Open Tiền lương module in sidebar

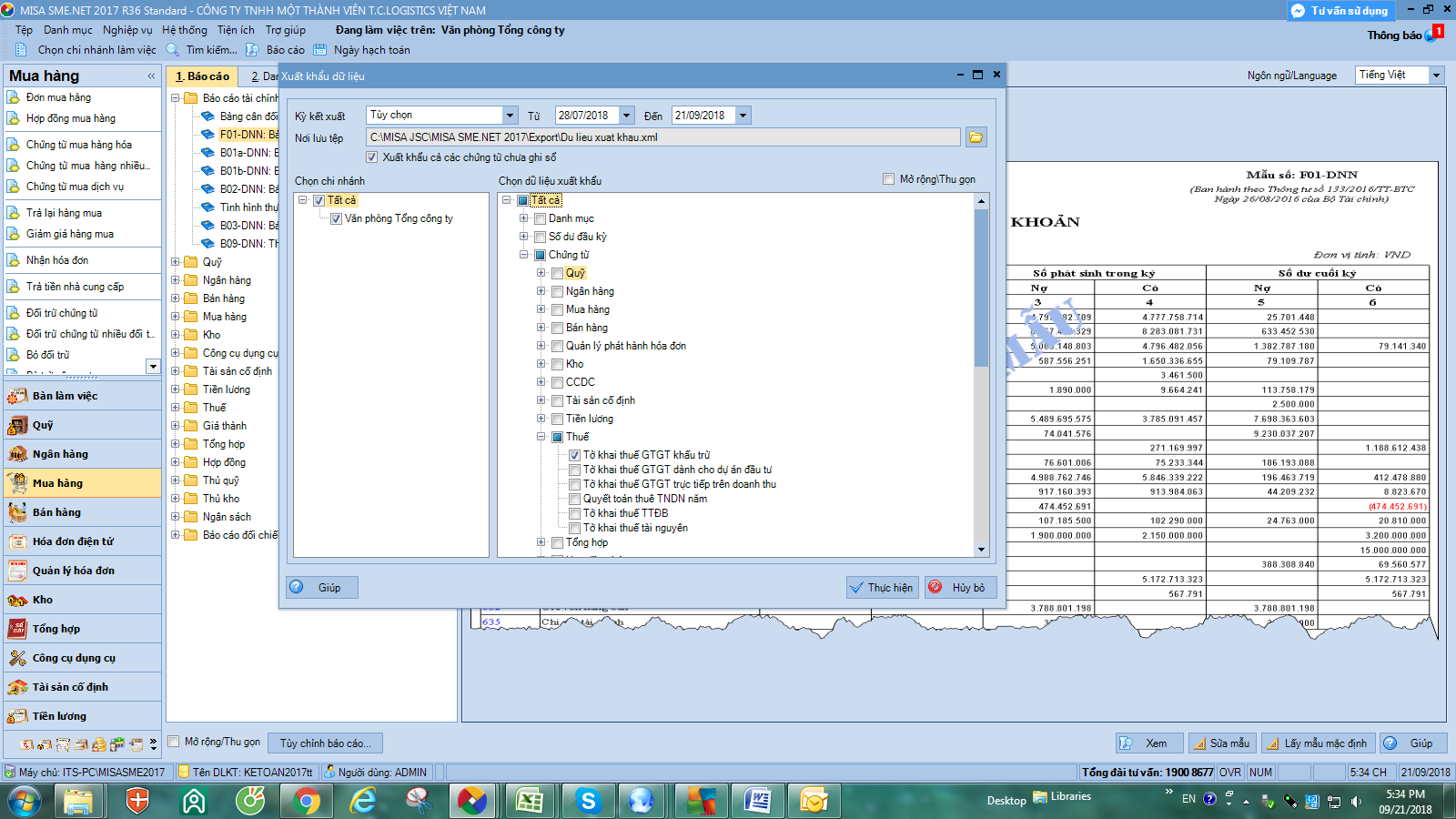pyautogui.click(x=82, y=716)
